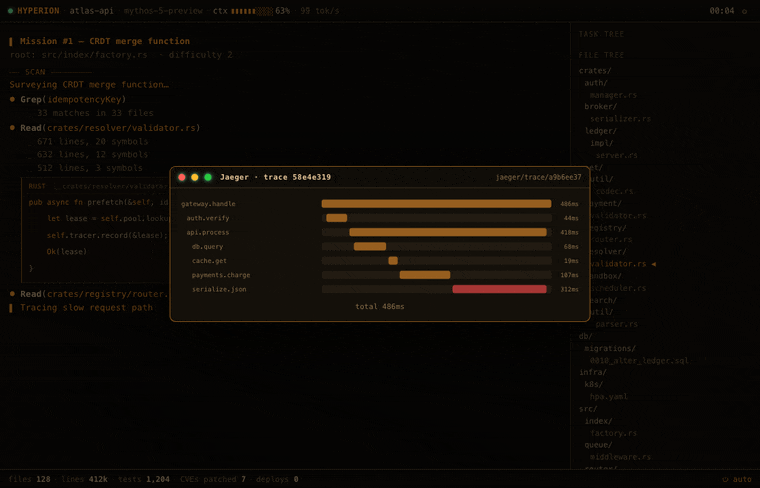Minimize the Jaeger window with the yellow button

[195, 177]
